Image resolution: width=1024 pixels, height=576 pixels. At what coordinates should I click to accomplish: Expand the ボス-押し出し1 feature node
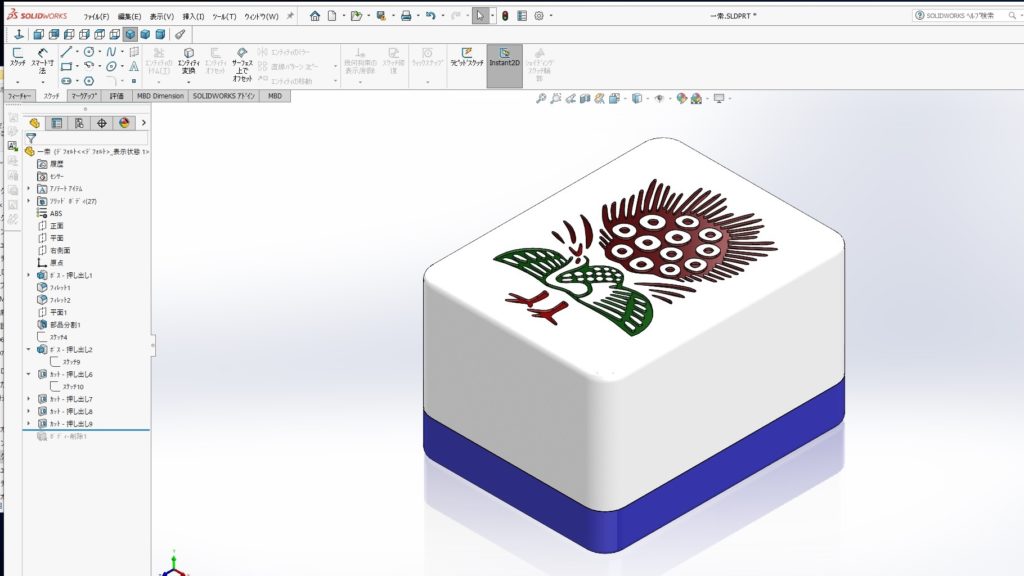[28, 275]
